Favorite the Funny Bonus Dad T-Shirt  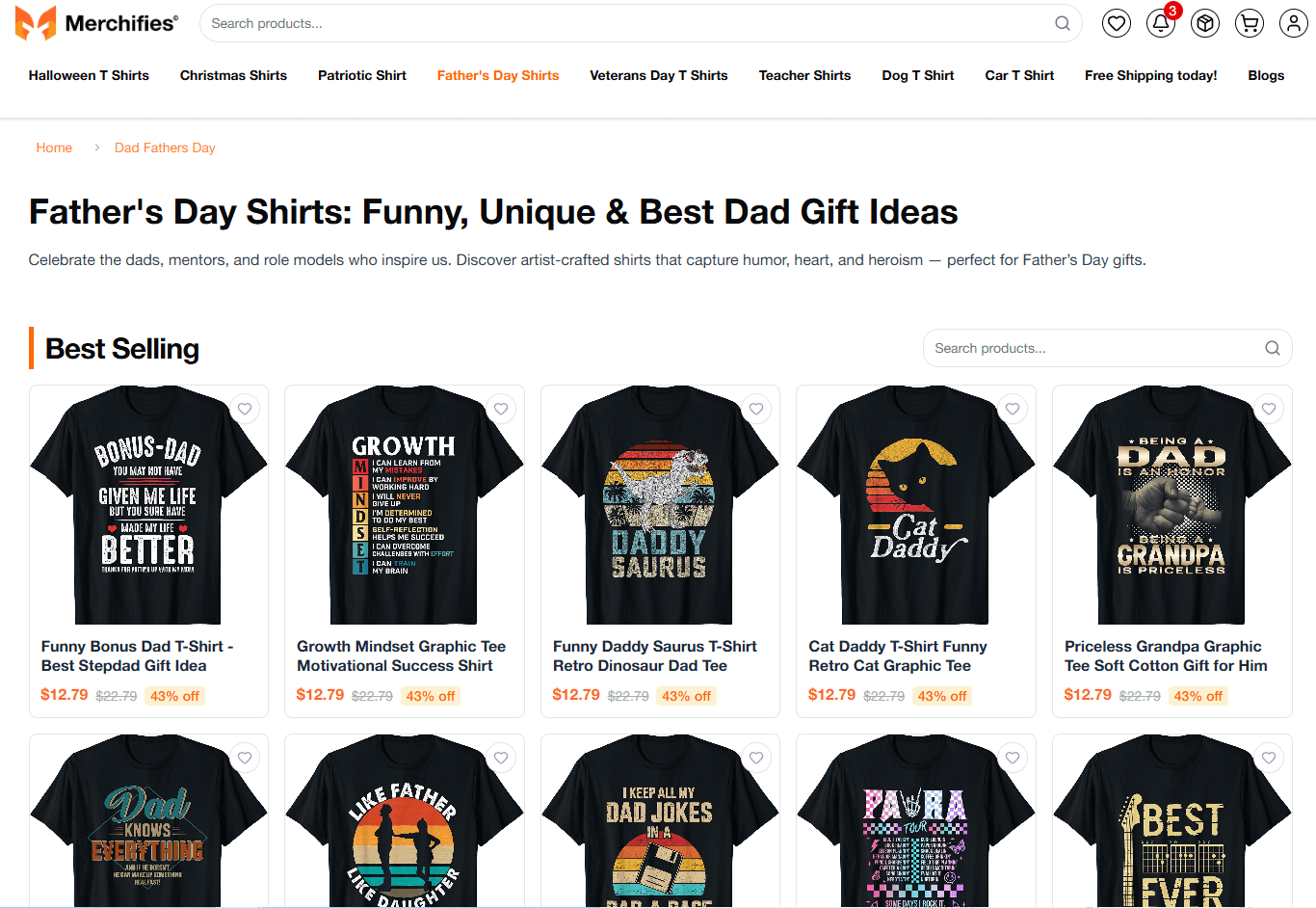(x=245, y=409)
